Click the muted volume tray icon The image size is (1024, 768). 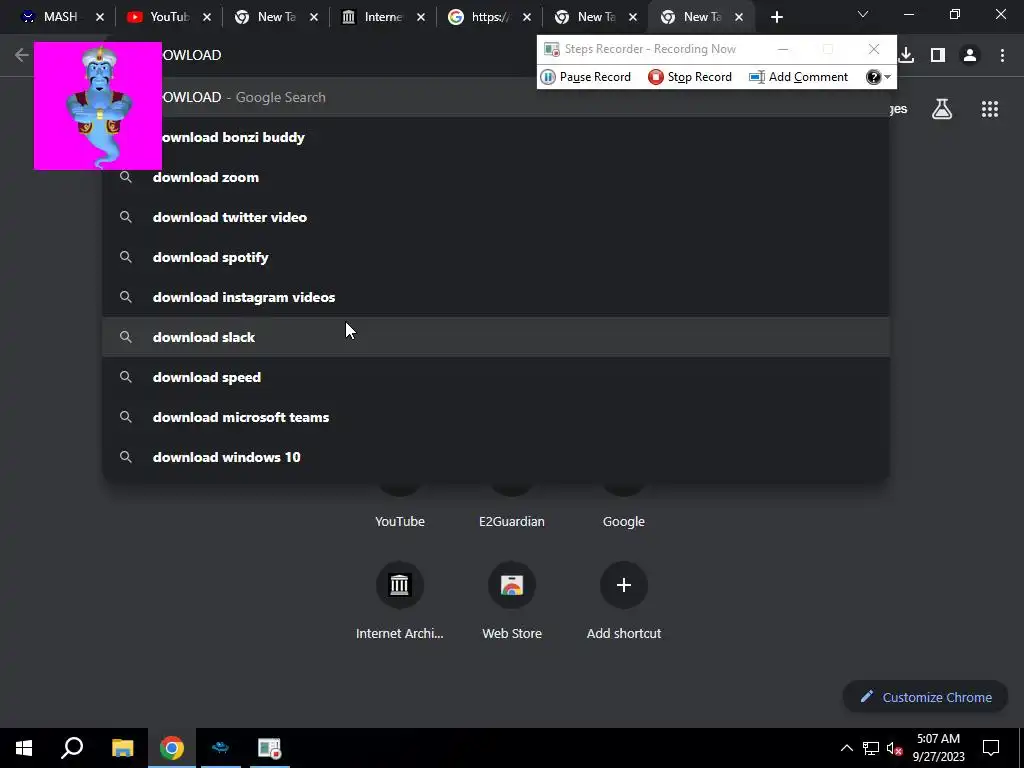(895, 748)
